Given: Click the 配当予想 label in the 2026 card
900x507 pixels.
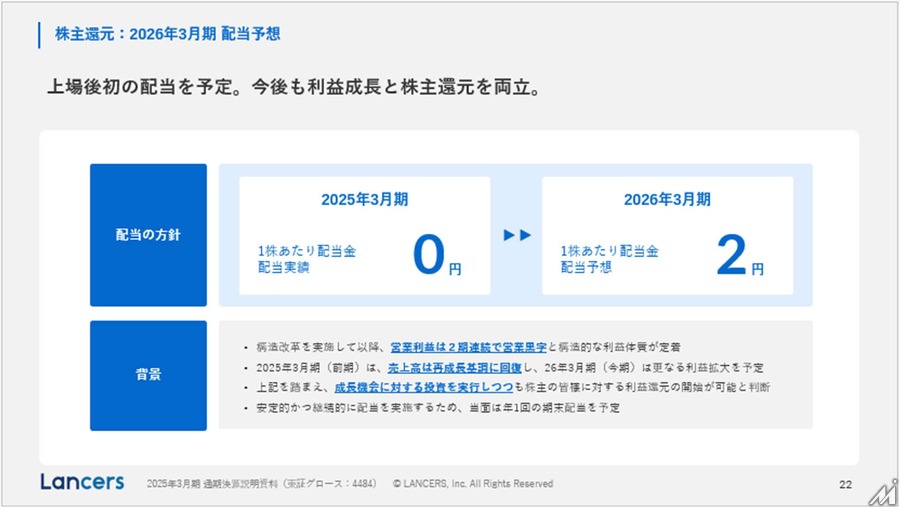Looking at the screenshot, I should click(586, 267).
